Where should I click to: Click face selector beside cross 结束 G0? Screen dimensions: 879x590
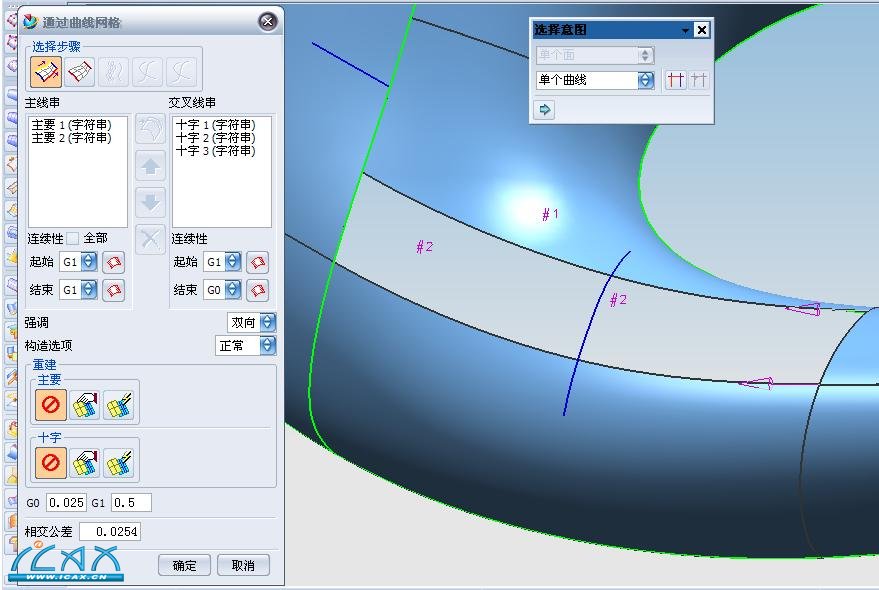point(258,290)
